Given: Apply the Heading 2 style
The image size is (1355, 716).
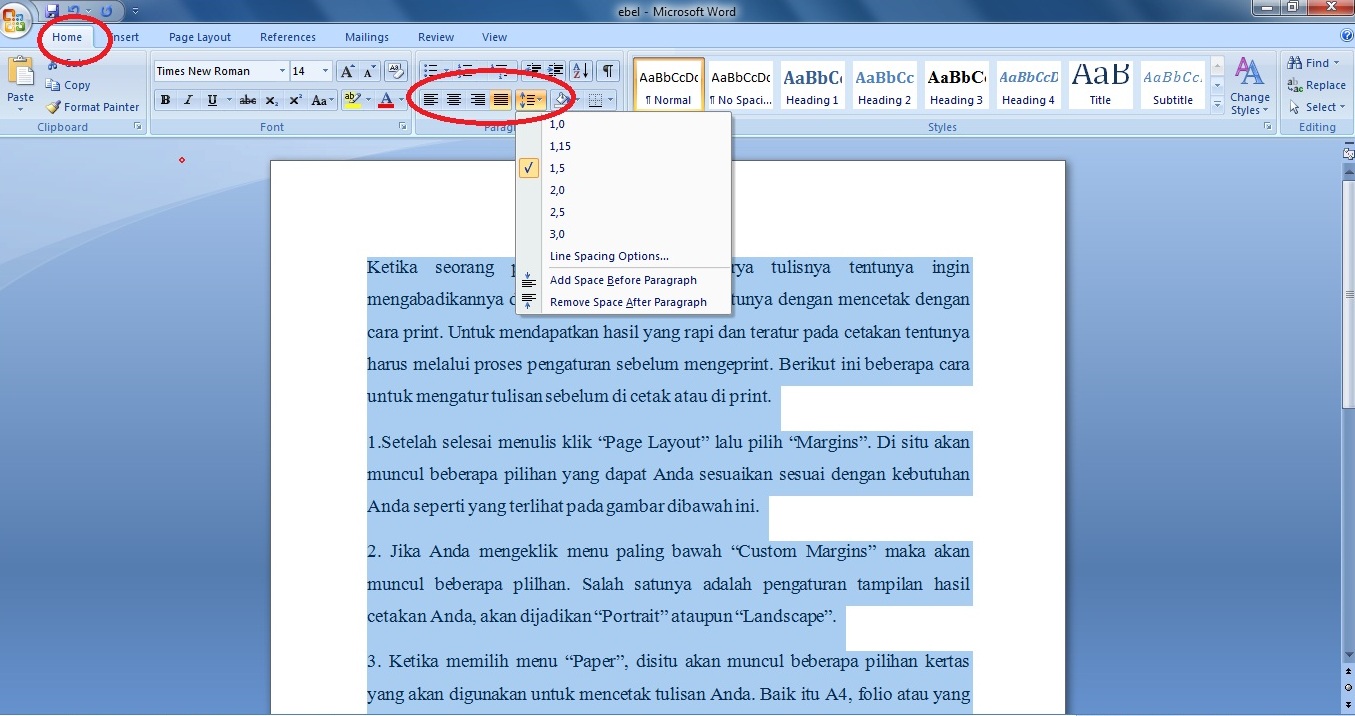Looking at the screenshot, I should [x=884, y=84].
